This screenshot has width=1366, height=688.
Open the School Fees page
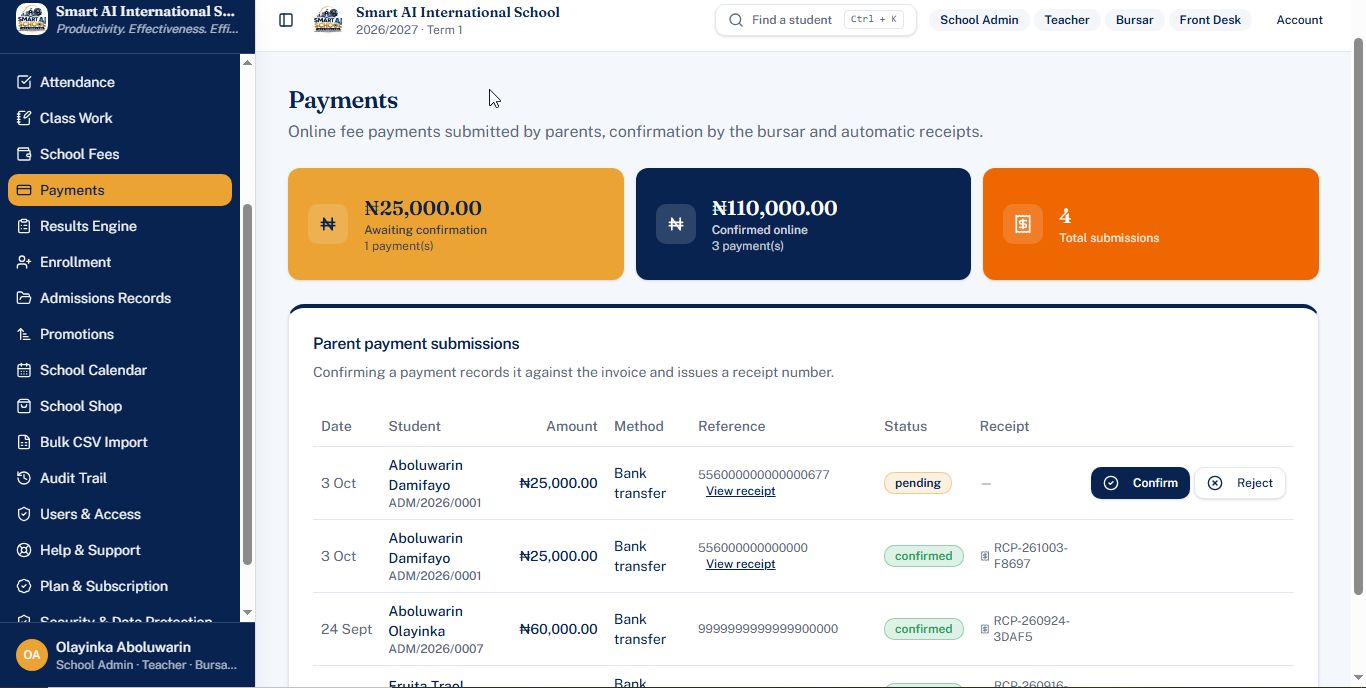tap(120, 154)
